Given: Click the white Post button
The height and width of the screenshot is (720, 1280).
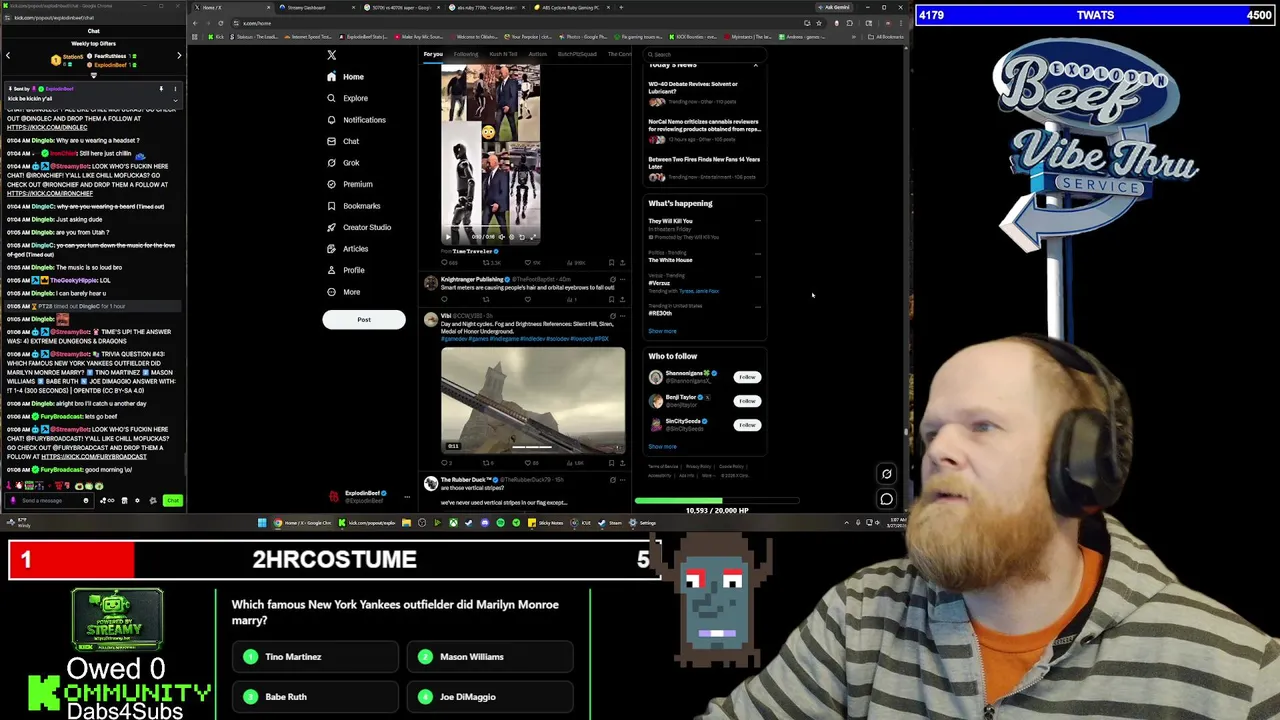Looking at the screenshot, I should [364, 320].
